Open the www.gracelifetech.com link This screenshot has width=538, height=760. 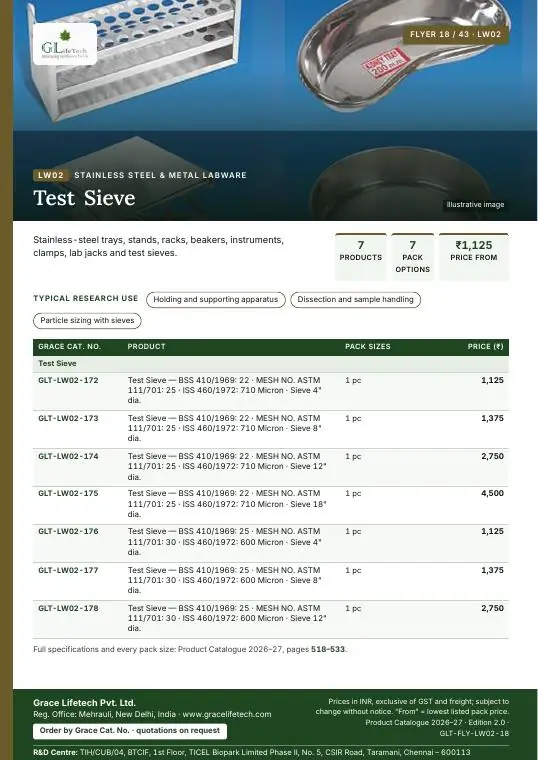[227, 714]
